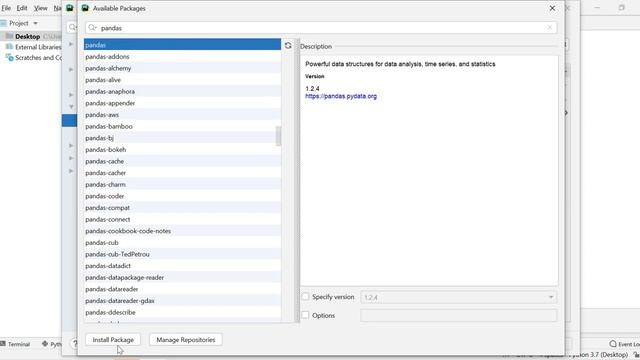Select pandas-alchemy in the list
The height and width of the screenshot is (360, 640).
[x=182, y=68]
